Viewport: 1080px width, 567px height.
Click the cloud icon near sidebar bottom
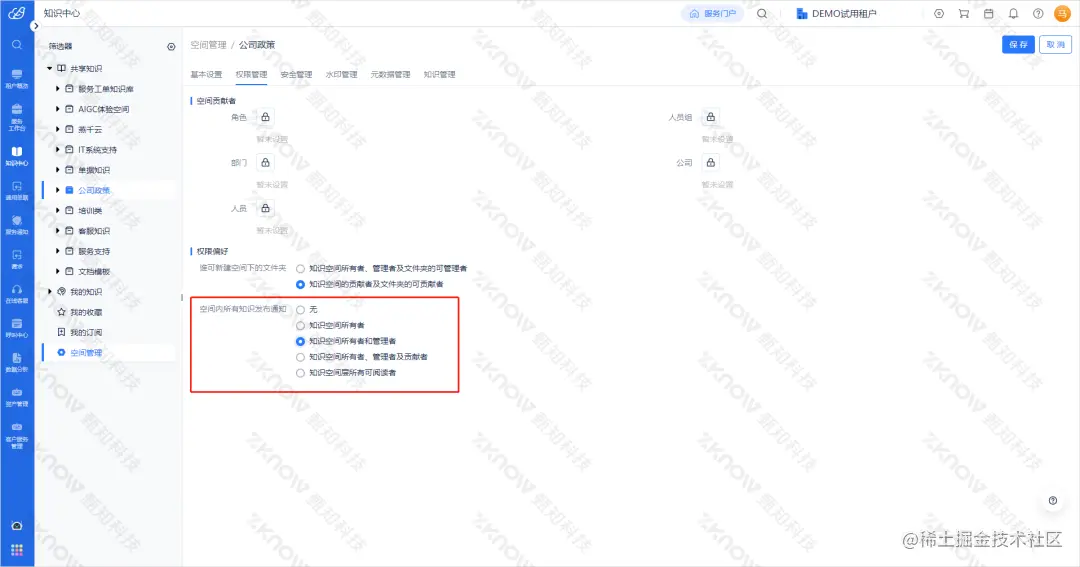17,526
